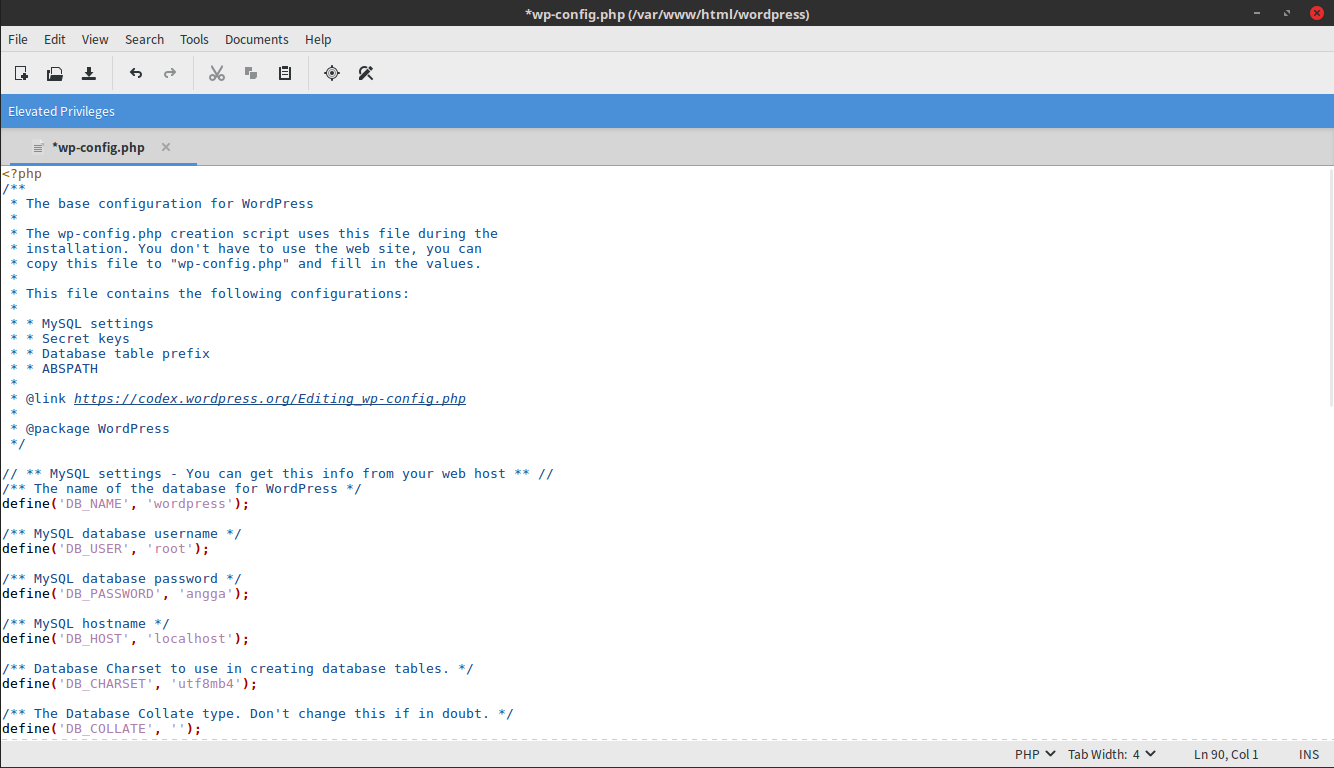Cut selection with the scissors icon

point(217,73)
